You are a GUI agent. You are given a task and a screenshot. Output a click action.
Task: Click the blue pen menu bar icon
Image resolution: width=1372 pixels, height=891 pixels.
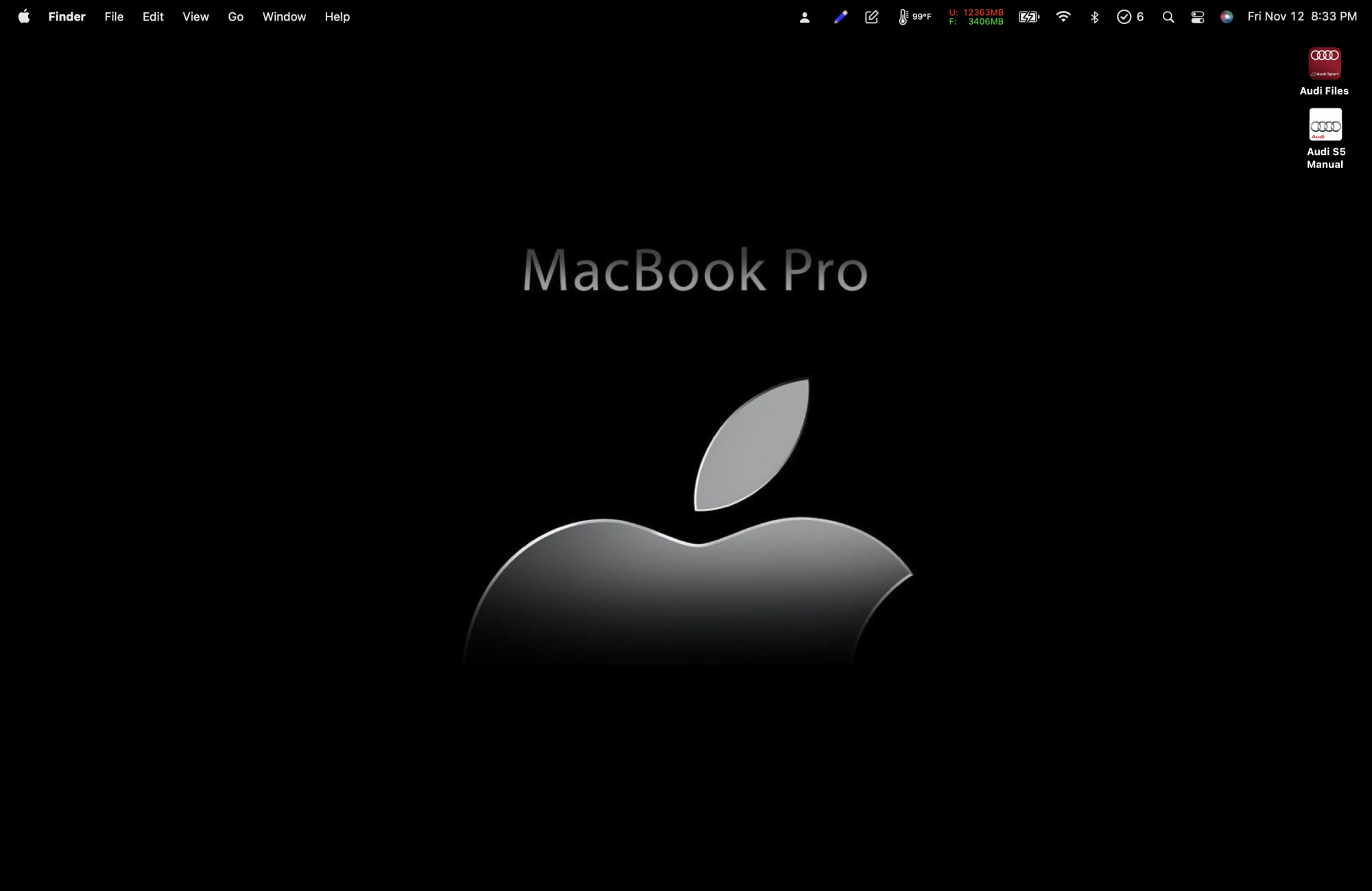[x=840, y=16]
